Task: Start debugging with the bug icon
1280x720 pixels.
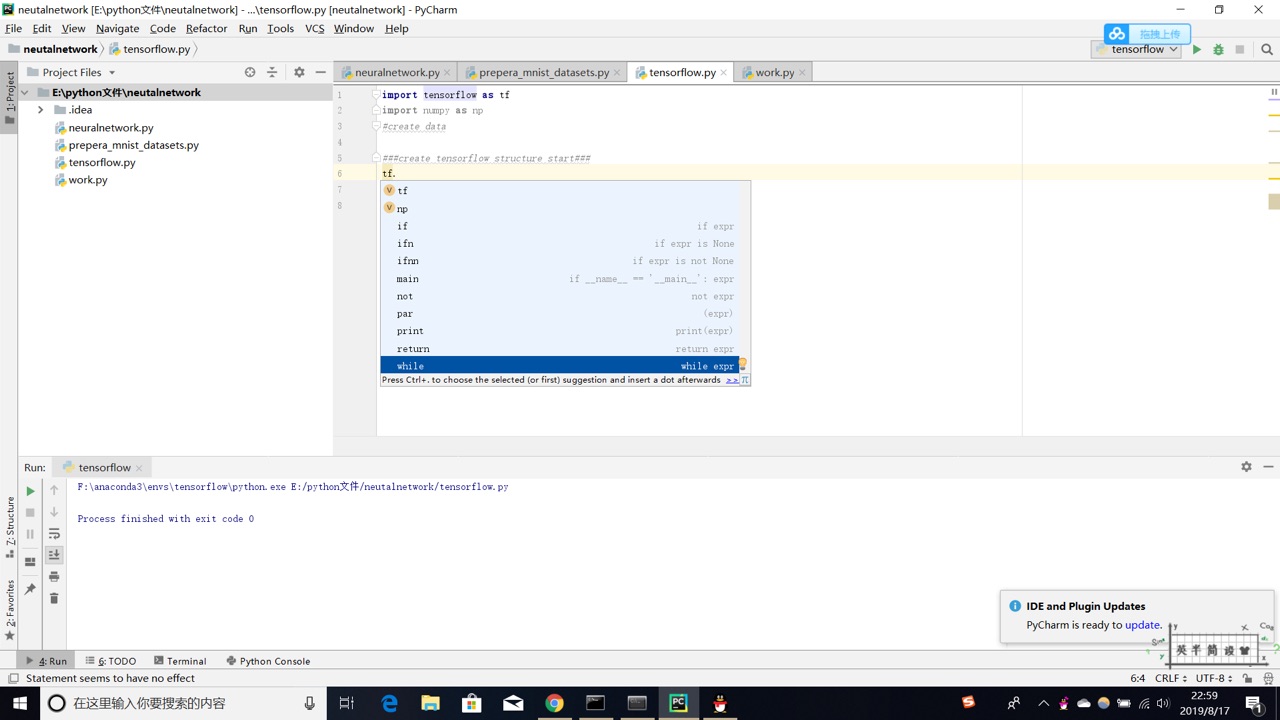Action: (x=1218, y=49)
